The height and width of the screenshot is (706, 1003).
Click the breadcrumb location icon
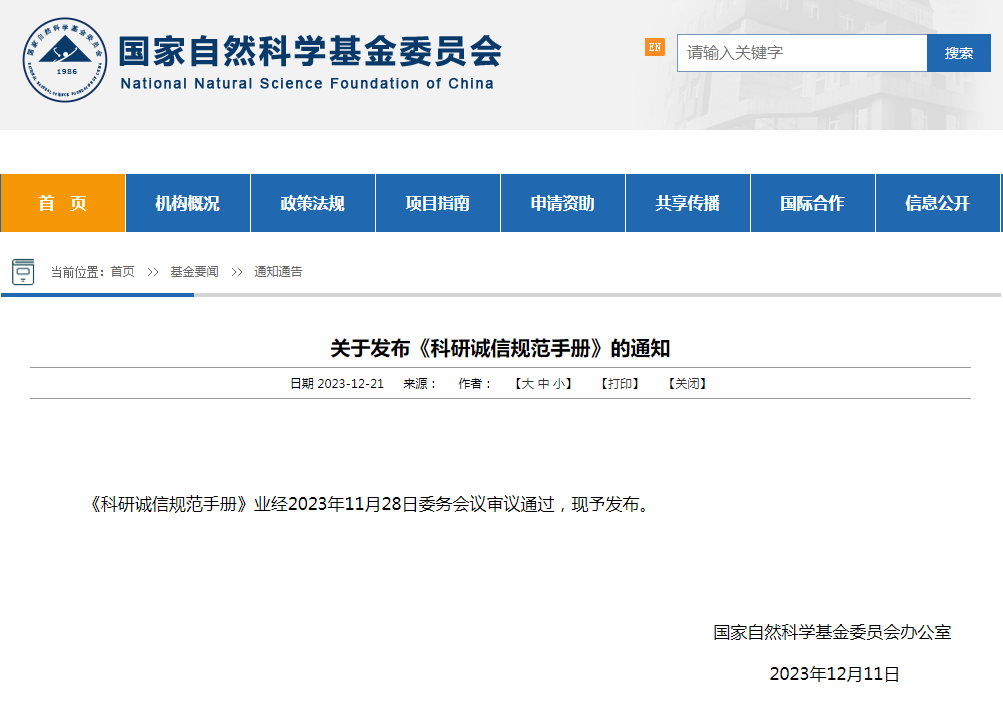23,272
